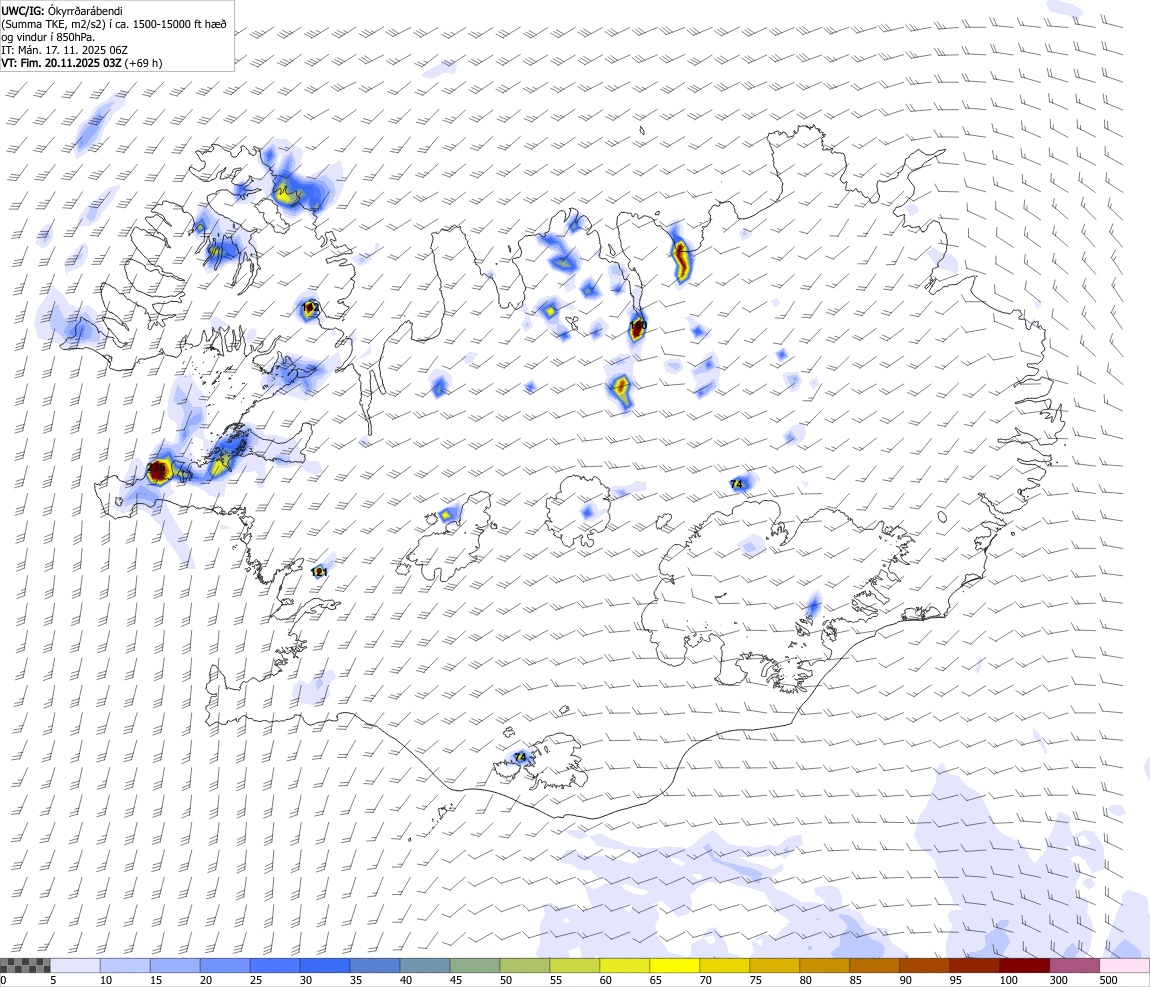Image resolution: width=1150 pixels, height=987 pixels.
Task: Click the legend tick label "85"
Action: click(x=856, y=980)
